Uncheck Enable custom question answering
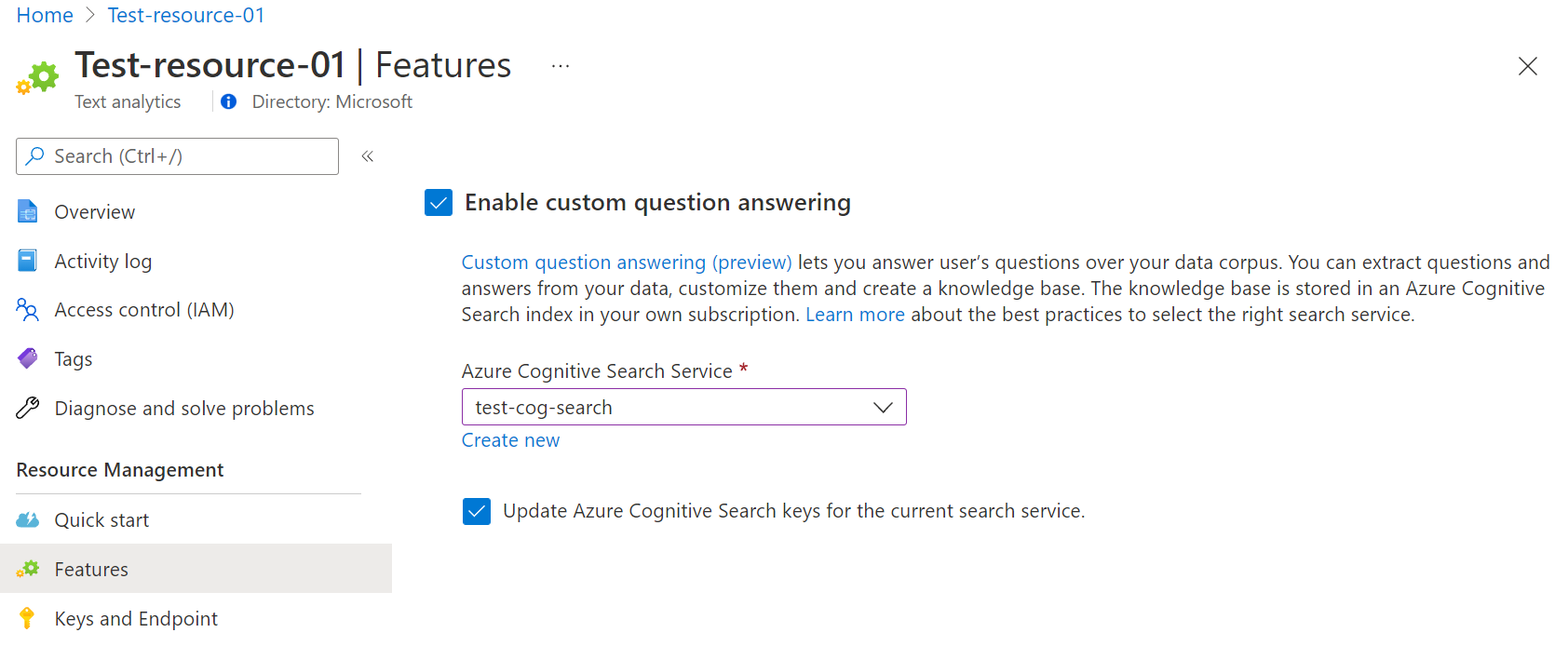 [x=439, y=202]
